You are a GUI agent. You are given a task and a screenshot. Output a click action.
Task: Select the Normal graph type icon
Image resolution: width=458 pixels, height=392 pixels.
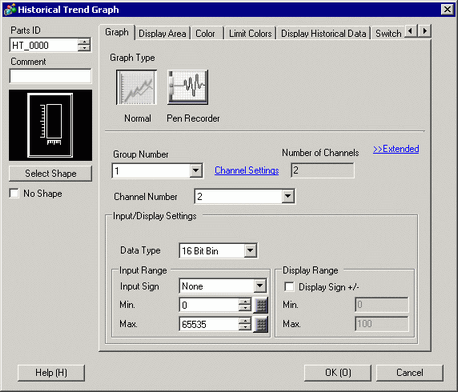[x=136, y=87]
